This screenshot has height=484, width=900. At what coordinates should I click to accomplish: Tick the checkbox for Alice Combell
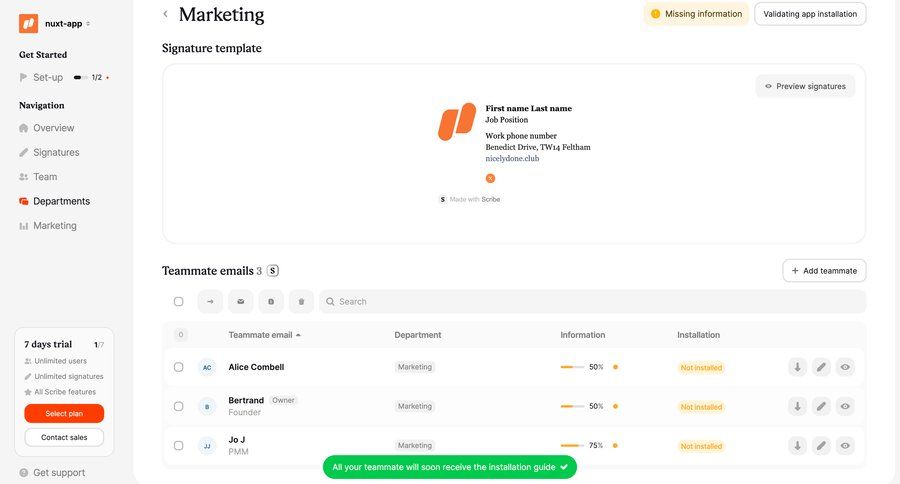(x=179, y=367)
